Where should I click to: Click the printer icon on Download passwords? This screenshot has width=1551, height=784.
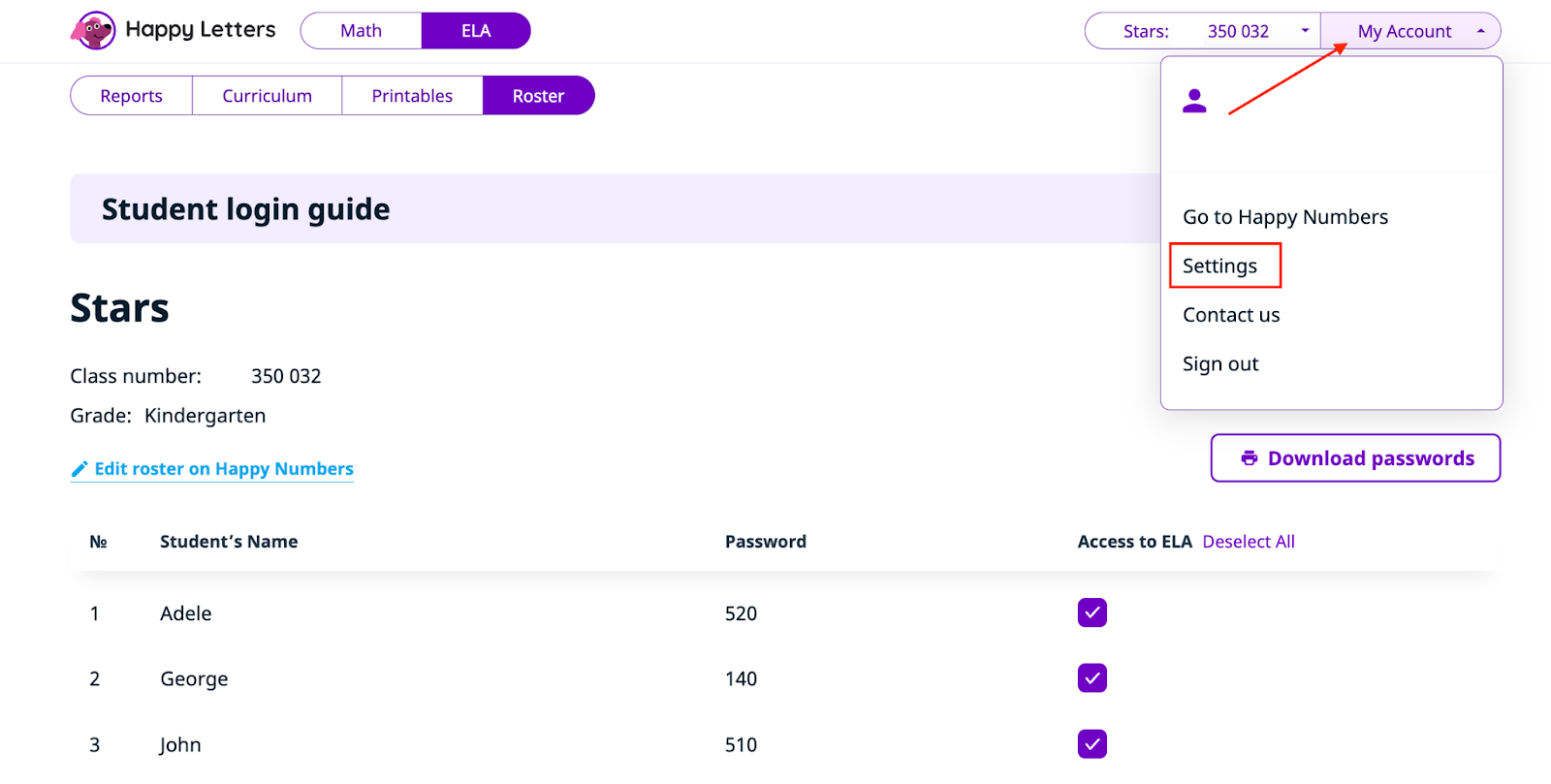(1250, 458)
